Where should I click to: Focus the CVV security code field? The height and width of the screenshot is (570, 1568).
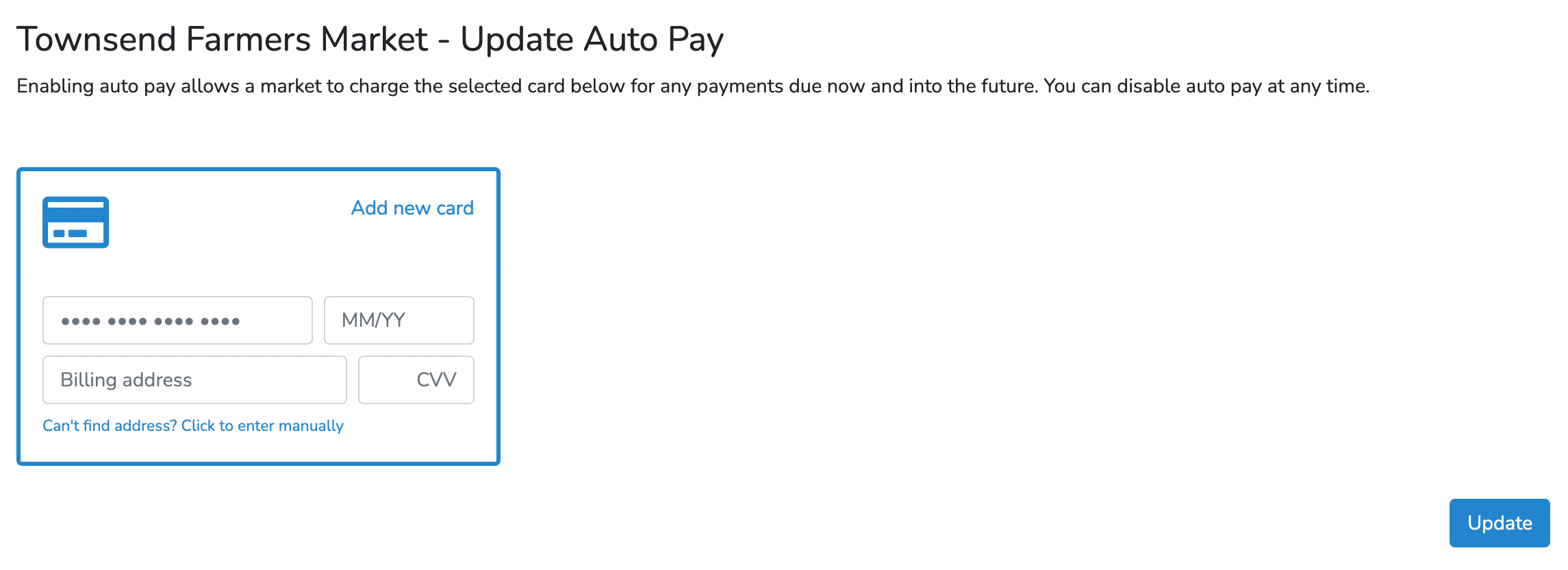tap(416, 380)
